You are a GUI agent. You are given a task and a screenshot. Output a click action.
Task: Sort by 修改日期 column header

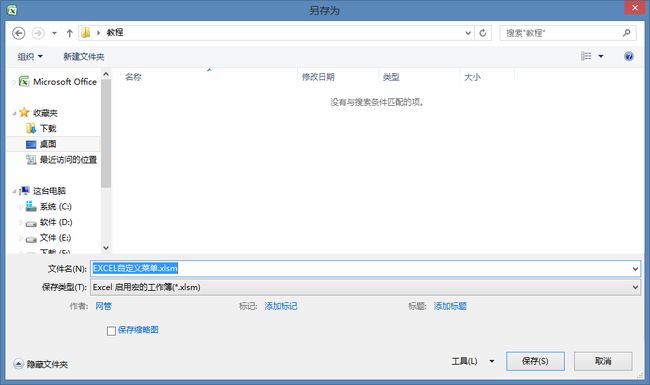(x=318, y=77)
